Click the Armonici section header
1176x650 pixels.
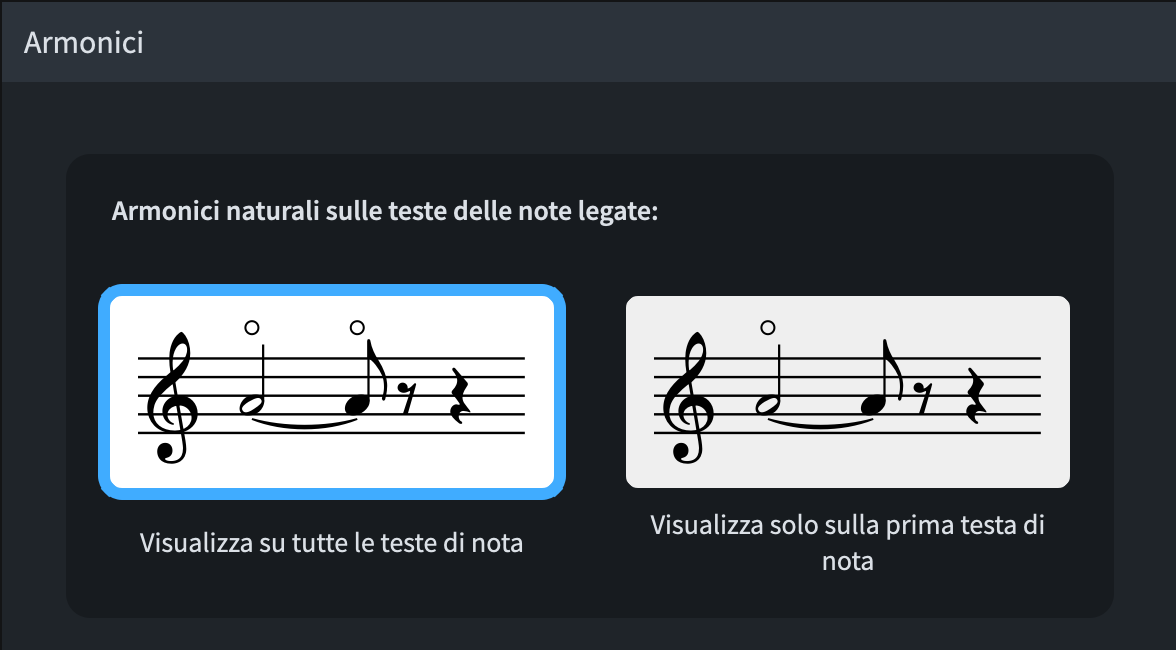(x=84, y=43)
